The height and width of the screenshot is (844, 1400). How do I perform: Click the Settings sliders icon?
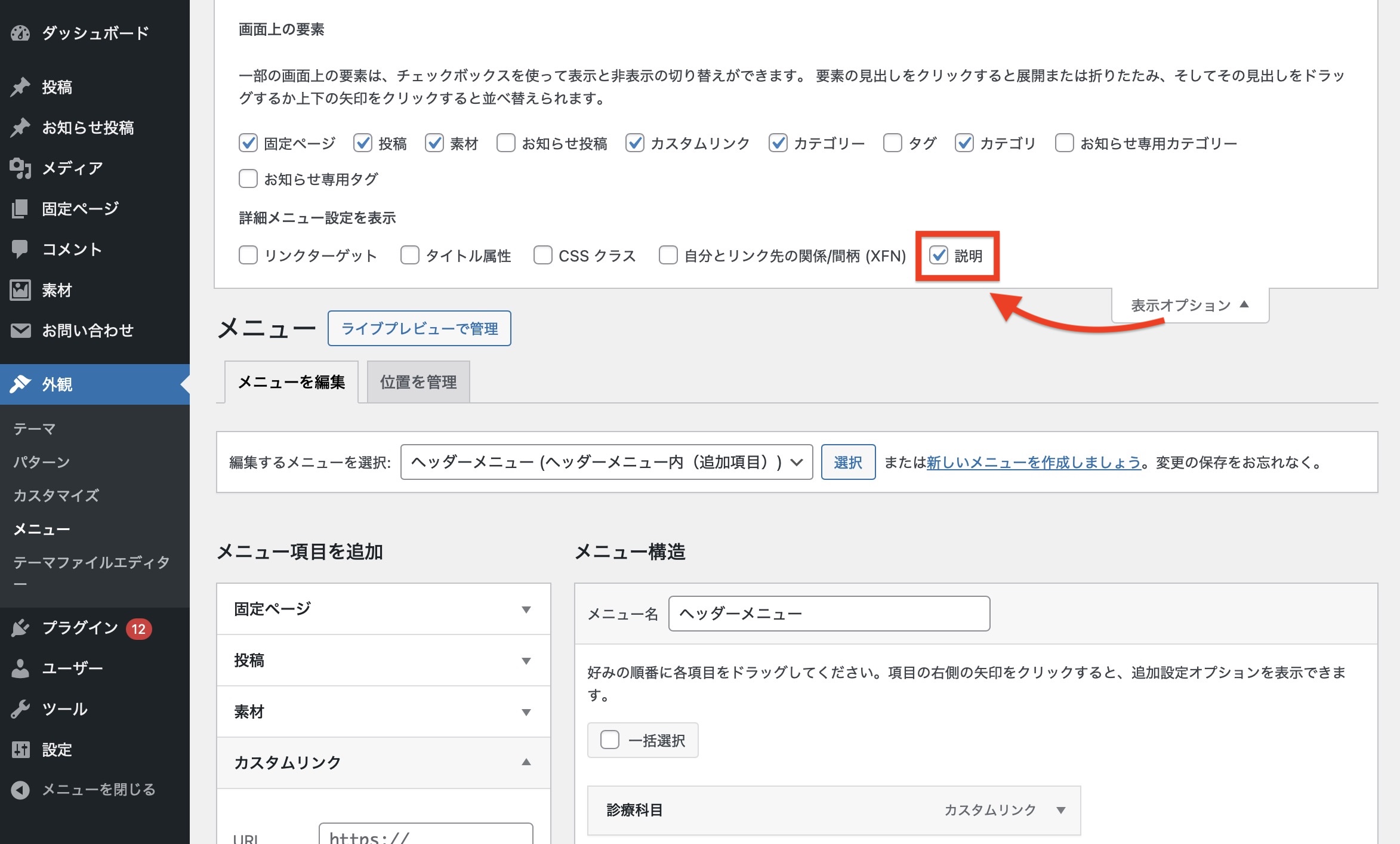coord(20,750)
